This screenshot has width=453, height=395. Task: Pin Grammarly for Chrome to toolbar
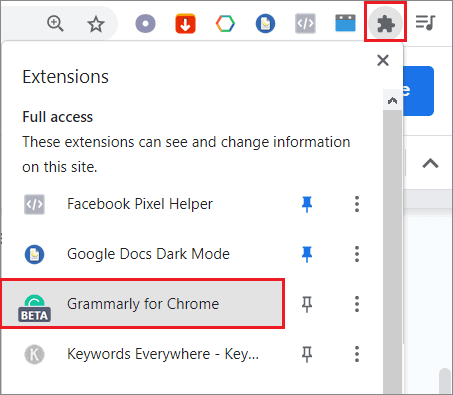(x=307, y=304)
